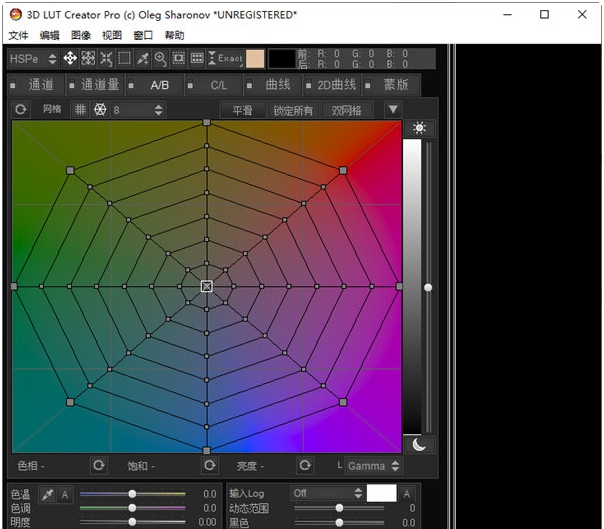Viewport: 604px width, 529px height.
Task: Select the contract inward arrows tool
Action: (106, 59)
